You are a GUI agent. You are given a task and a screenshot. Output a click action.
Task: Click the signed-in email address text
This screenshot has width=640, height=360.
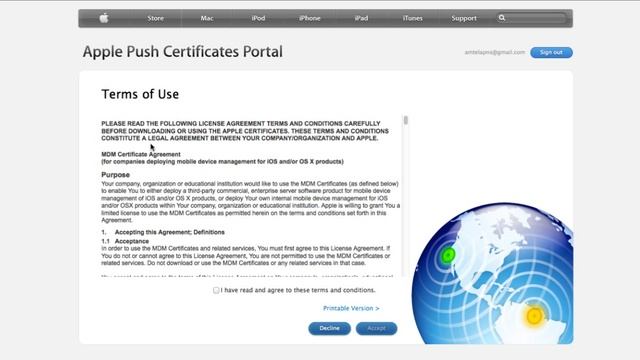pos(495,52)
